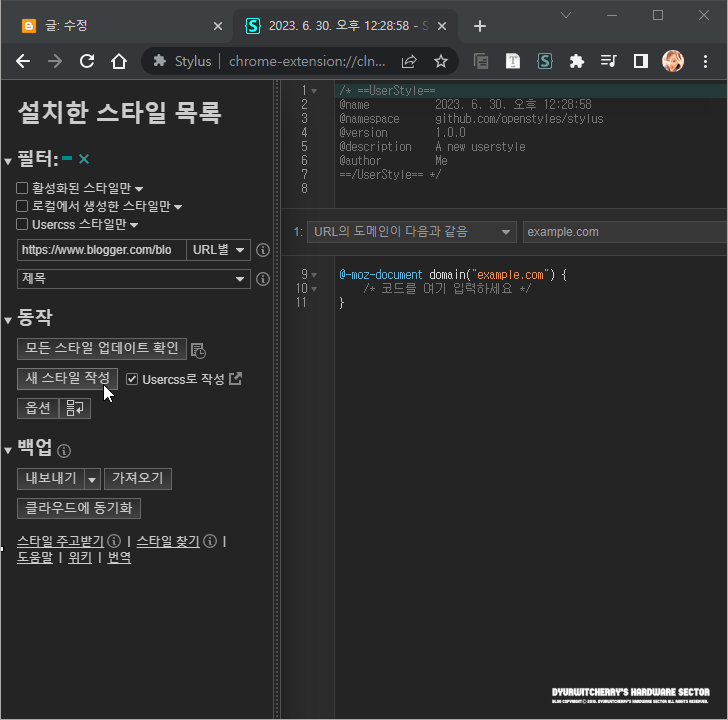Image resolution: width=728 pixels, height=720 pixels.
Task: Click 클라우드에 동기화 button
Action: (x=79, y=508)
